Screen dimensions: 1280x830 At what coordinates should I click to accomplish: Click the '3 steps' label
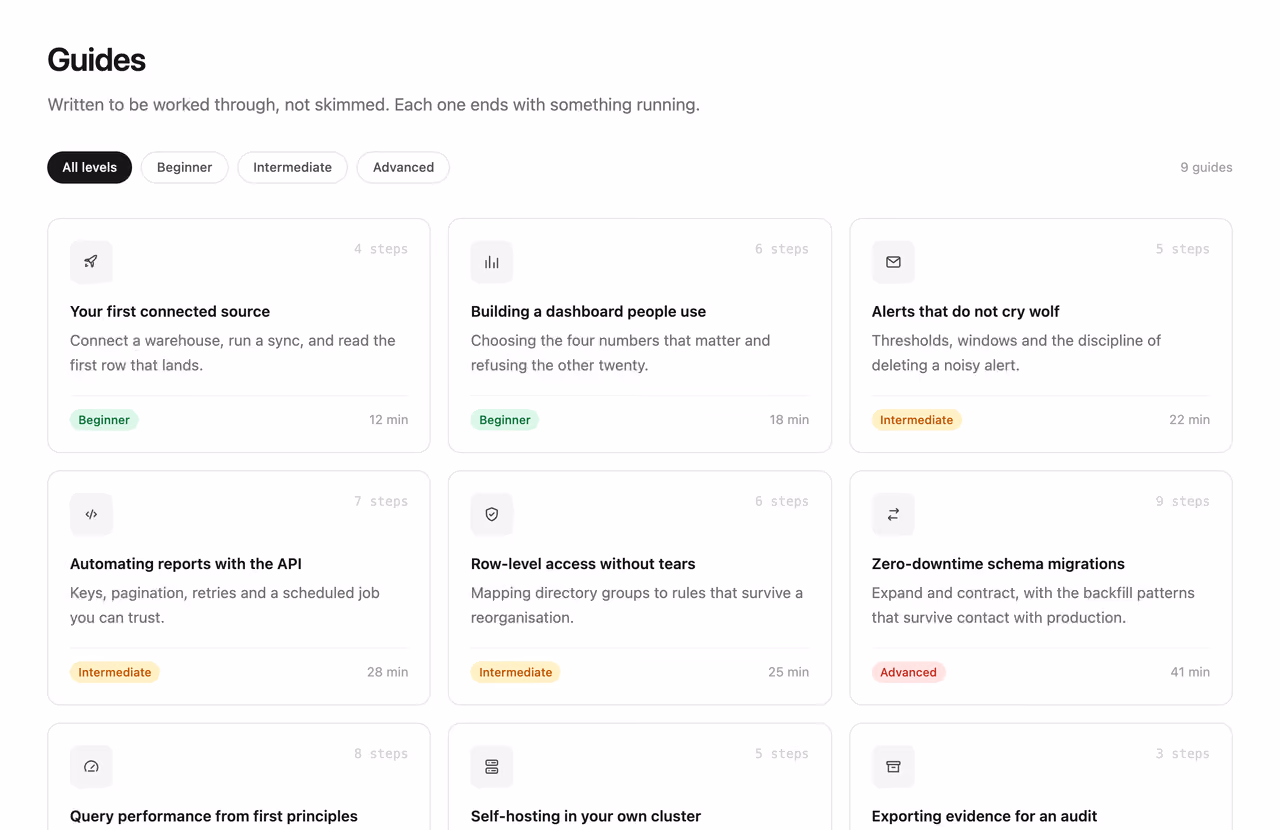(1183, 753)
